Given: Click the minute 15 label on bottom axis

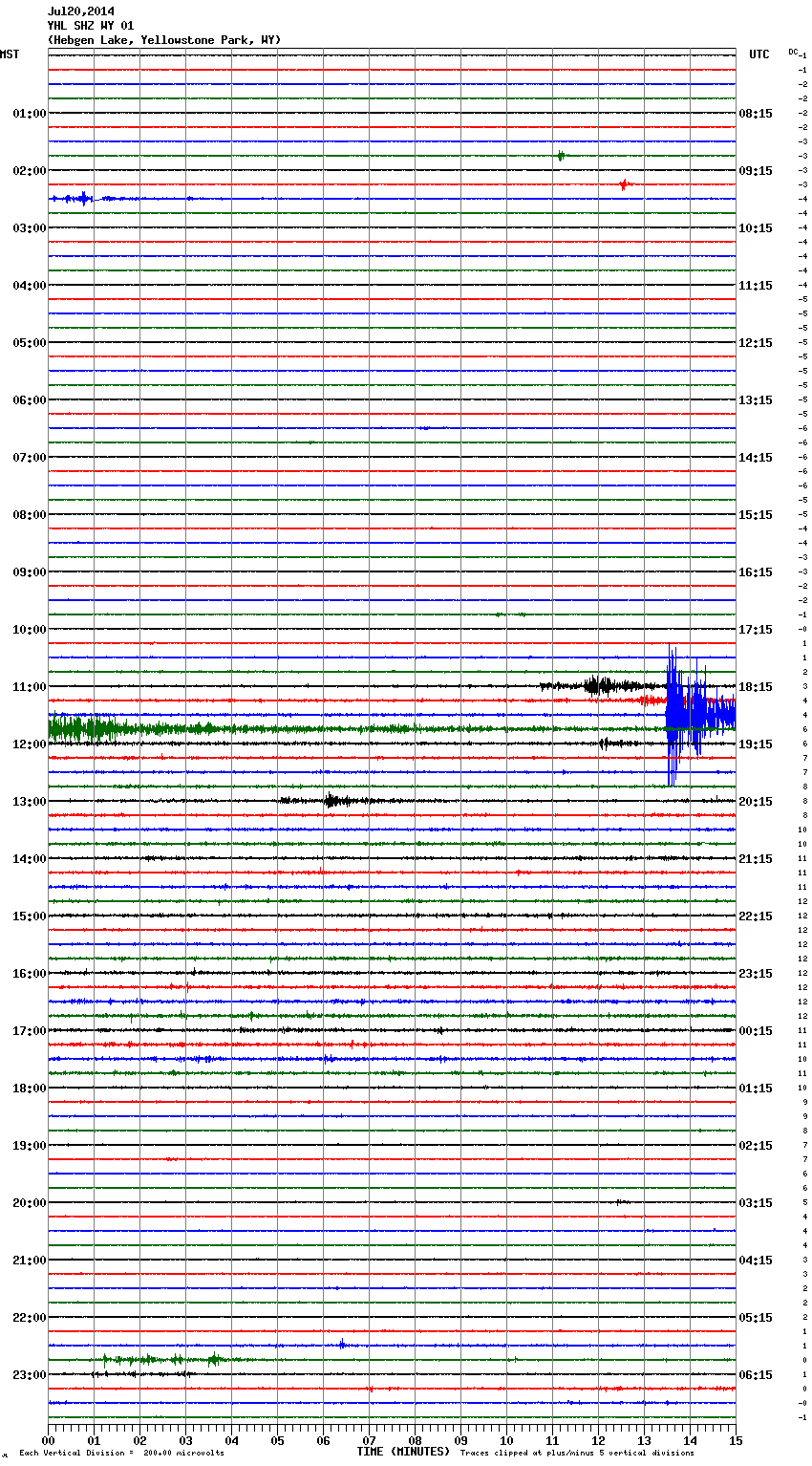Looking at the screenshot, I should (736, 1440).
